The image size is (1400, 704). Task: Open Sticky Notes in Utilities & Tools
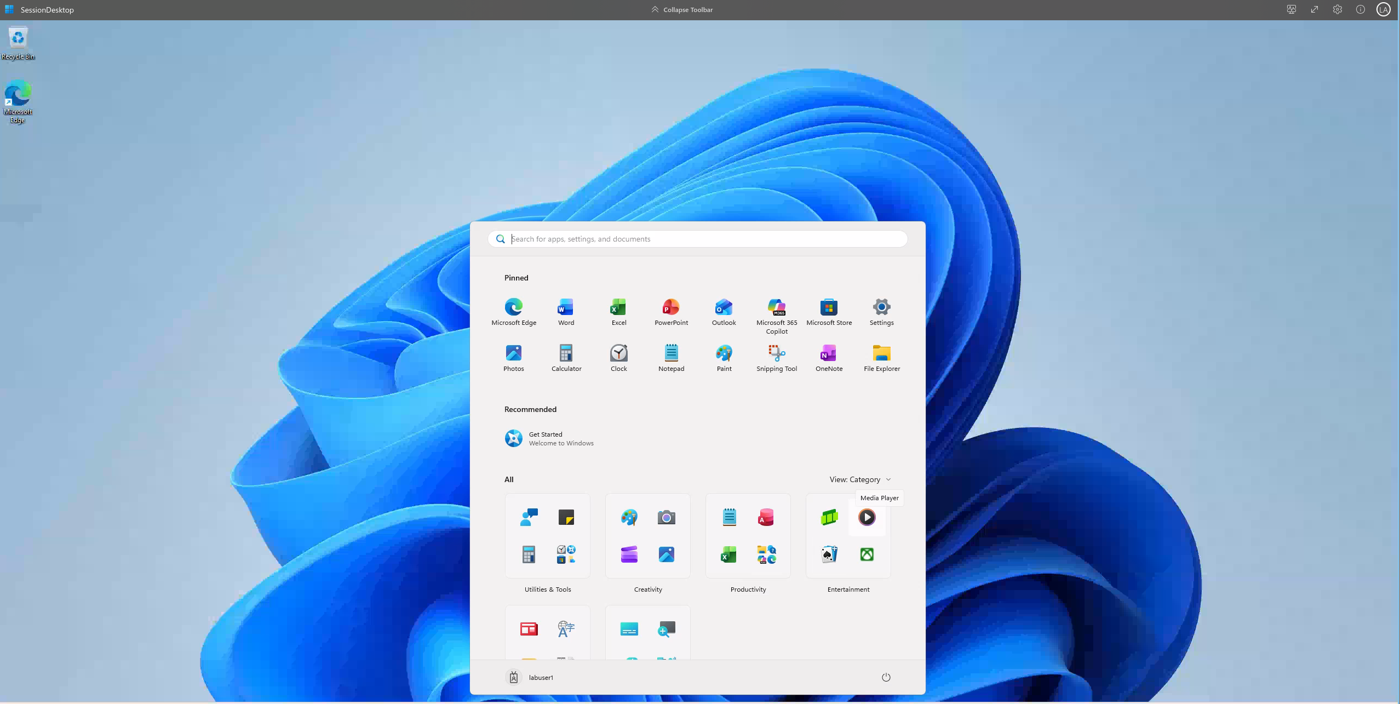[566, 518]
